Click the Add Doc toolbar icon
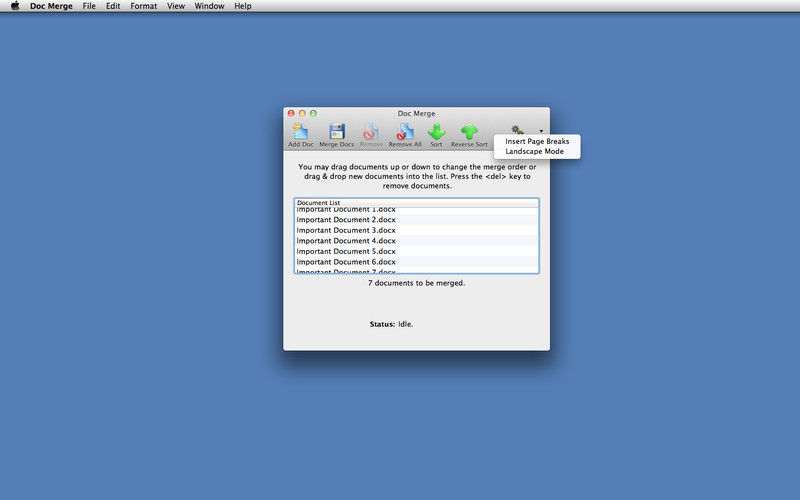This screenshot has height=500, width=800. pos(301,132)
